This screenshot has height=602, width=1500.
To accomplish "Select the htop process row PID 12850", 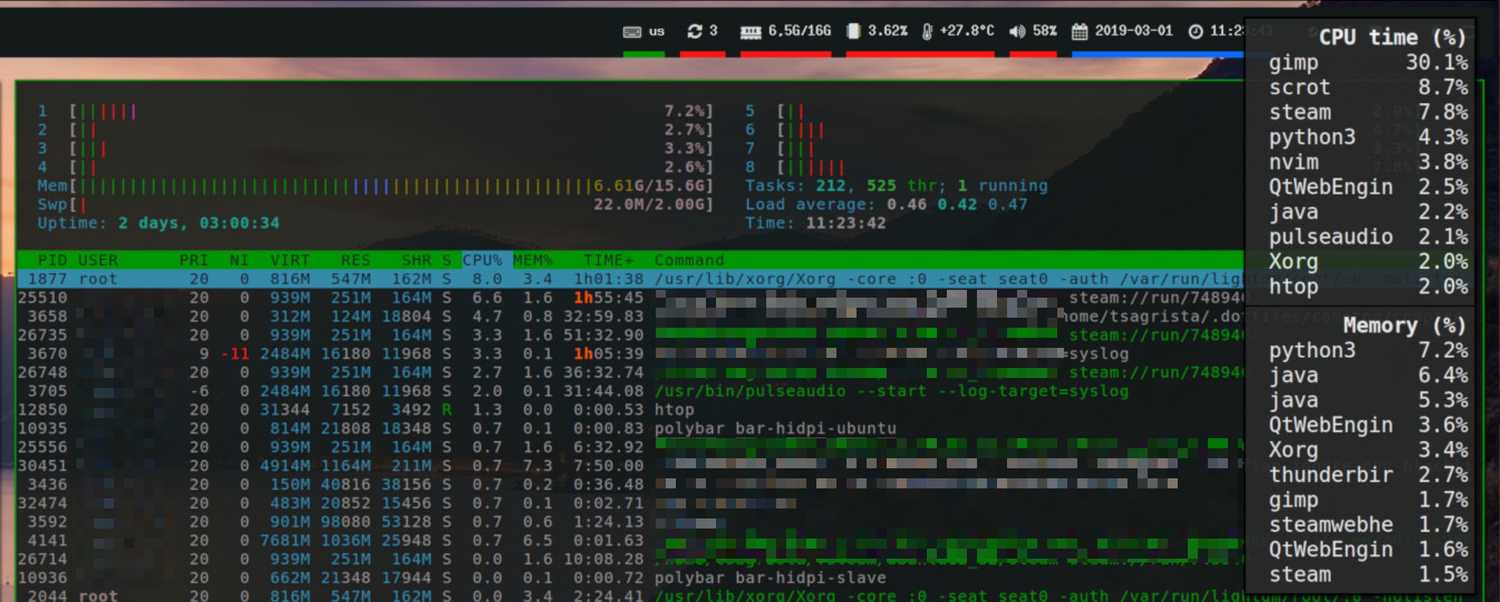I will click(630, 409).
